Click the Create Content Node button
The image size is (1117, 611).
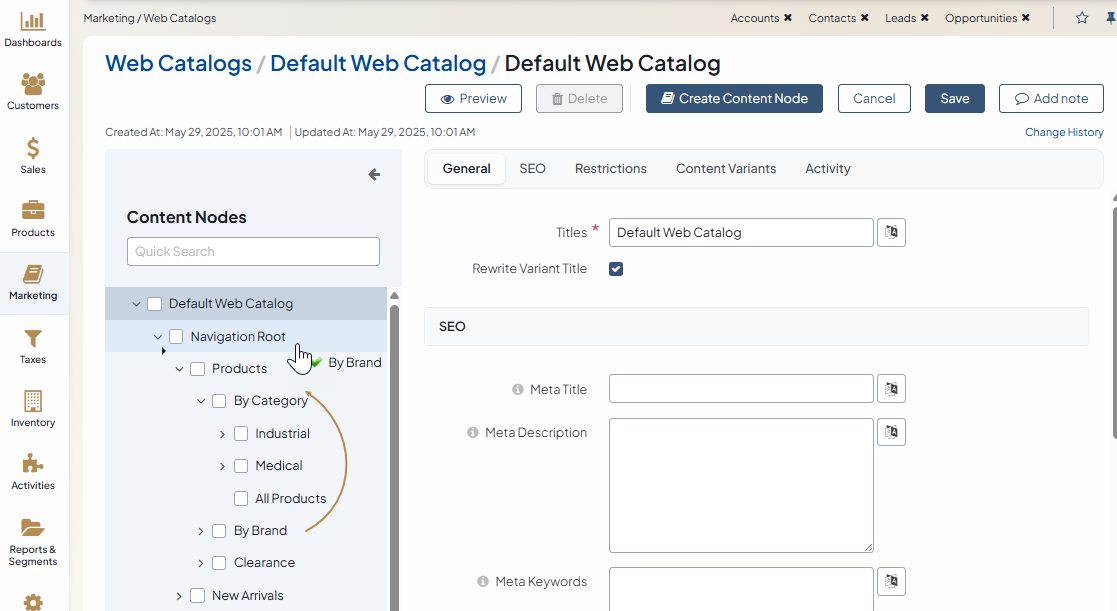click(x=734, y=99)
